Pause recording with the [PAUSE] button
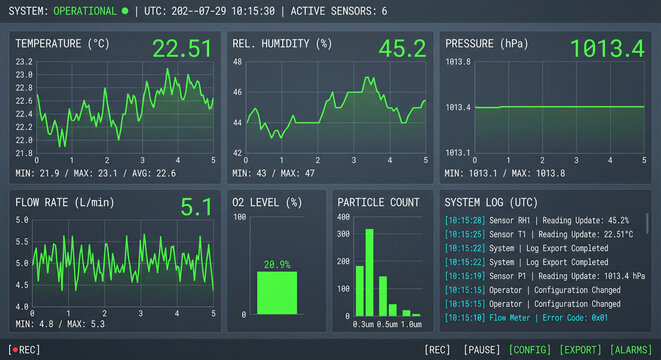 [481, 350]
